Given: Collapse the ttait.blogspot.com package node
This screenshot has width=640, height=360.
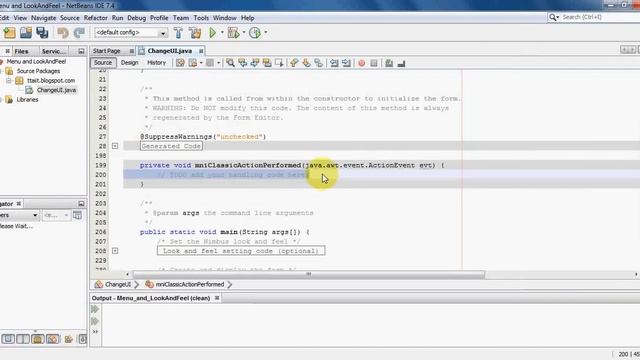Looking at the screenshot, I should pyautogui.click(x=9, y=80).
